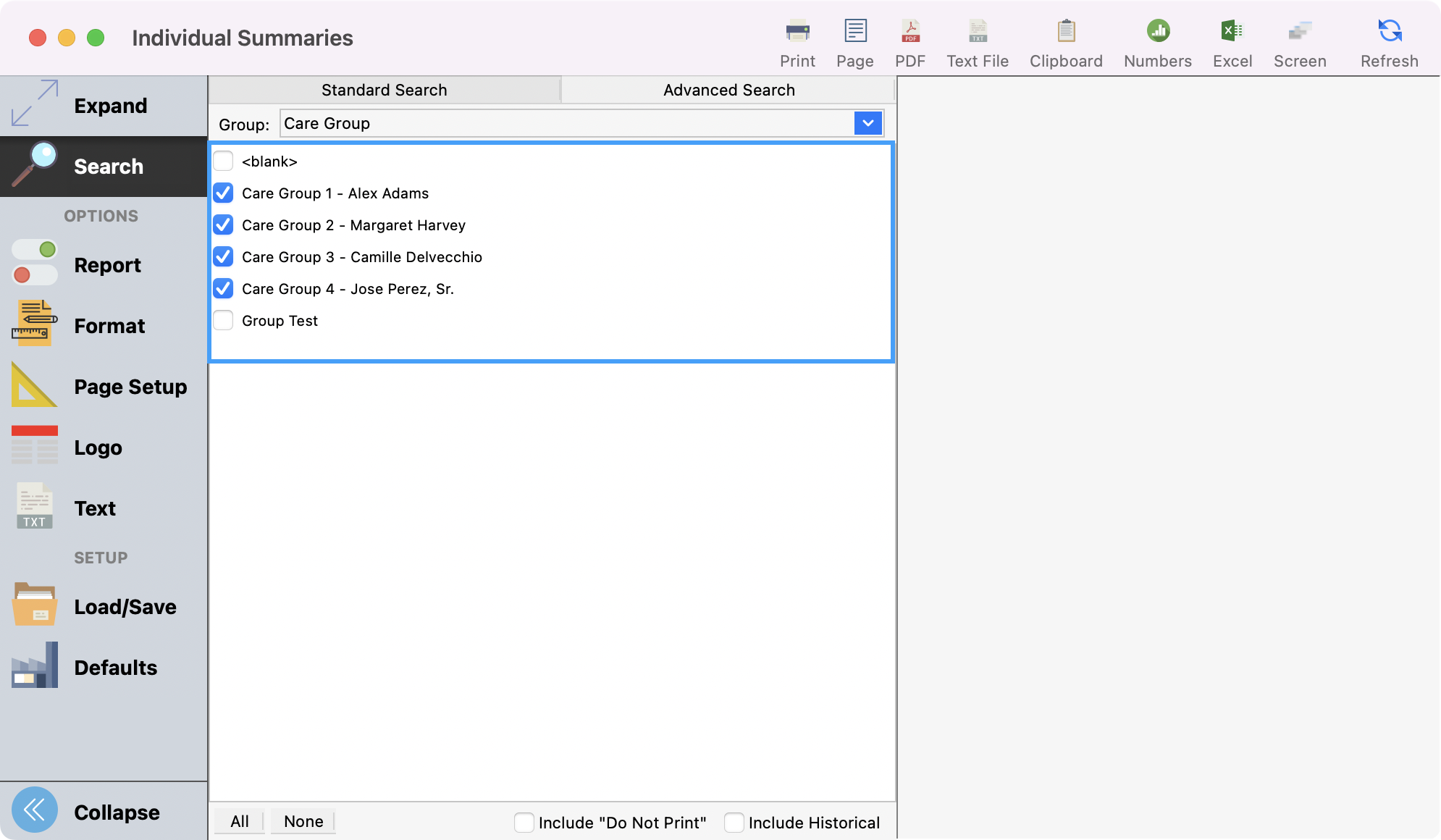1441x840 pixels.
Task: Check the Include Historical option
Action: [734, 822]
